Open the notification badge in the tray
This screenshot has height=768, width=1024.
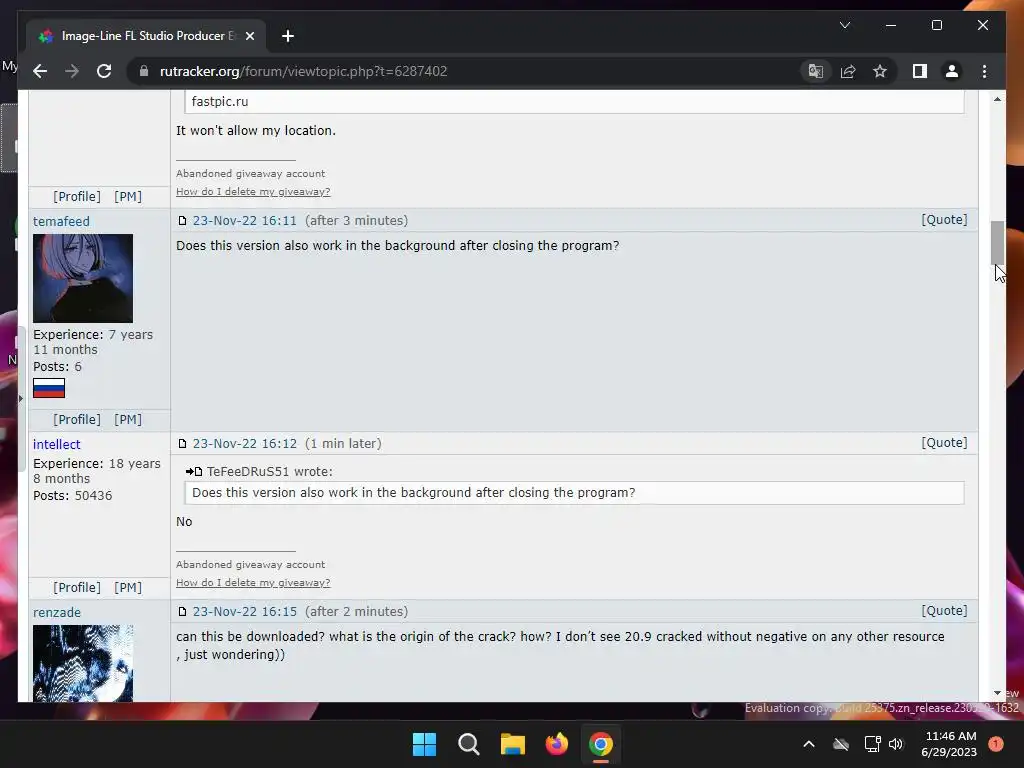[995, 744]
